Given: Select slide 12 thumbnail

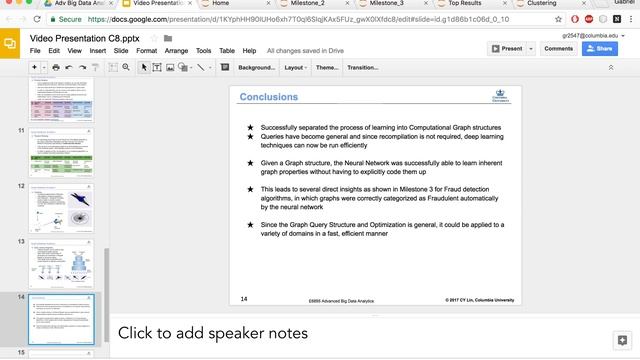Looking at the screenshot, I should (61, 208).
